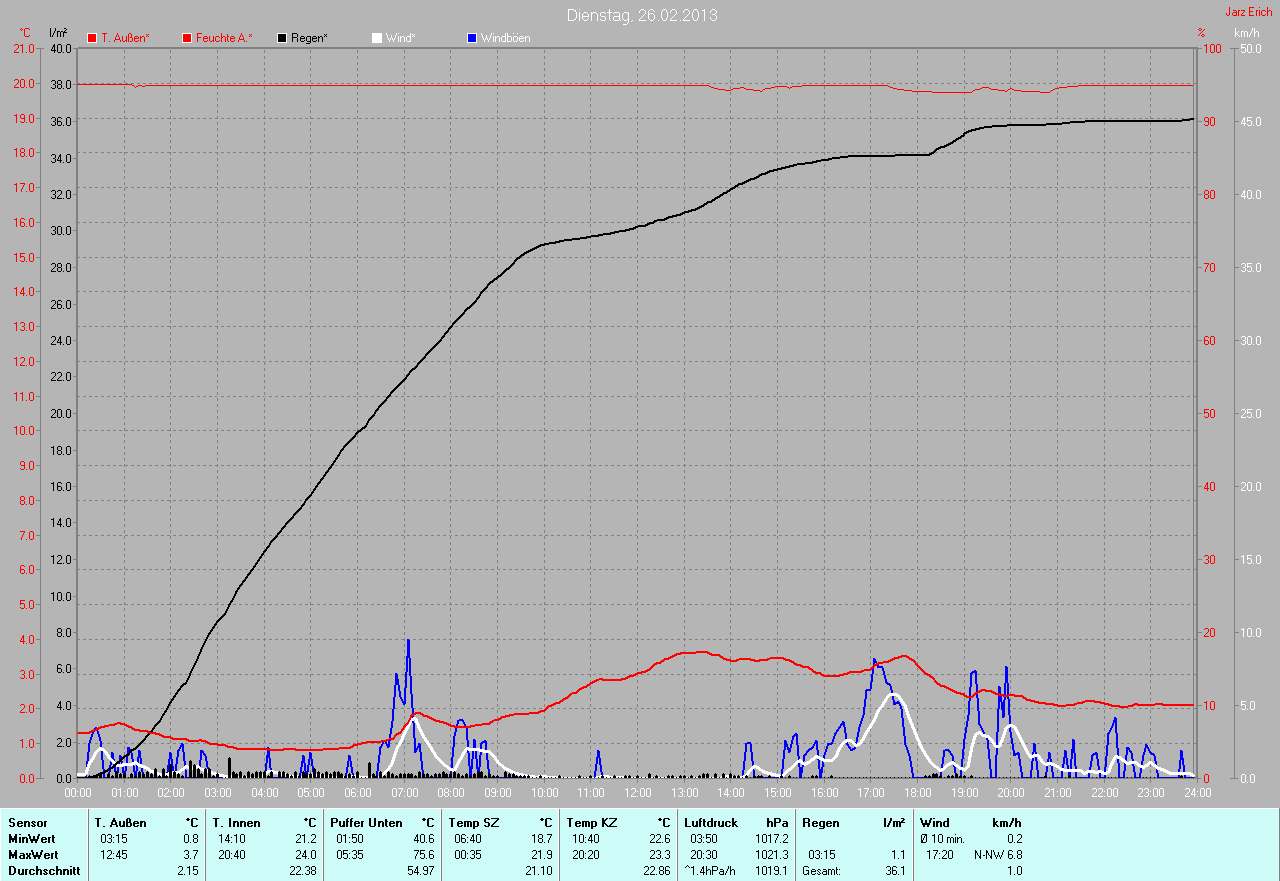Click the red '%' unit label above humidity axis
This screenshot has height=881, width=1280.
pyautogui.click(x=1201, y=33)
